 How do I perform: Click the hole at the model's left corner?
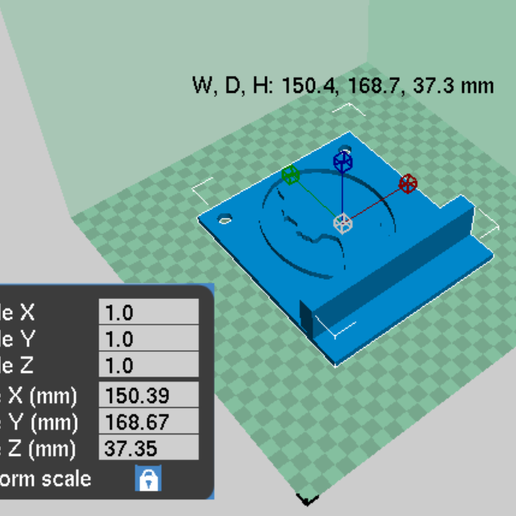[x=225, y=219]
